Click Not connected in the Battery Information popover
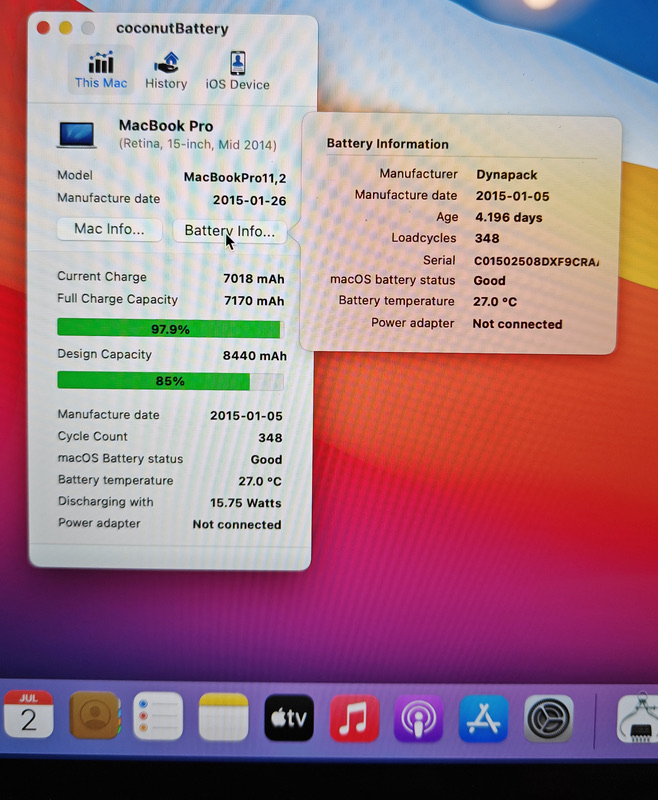The image size is (658, 800). pos(517,324)
